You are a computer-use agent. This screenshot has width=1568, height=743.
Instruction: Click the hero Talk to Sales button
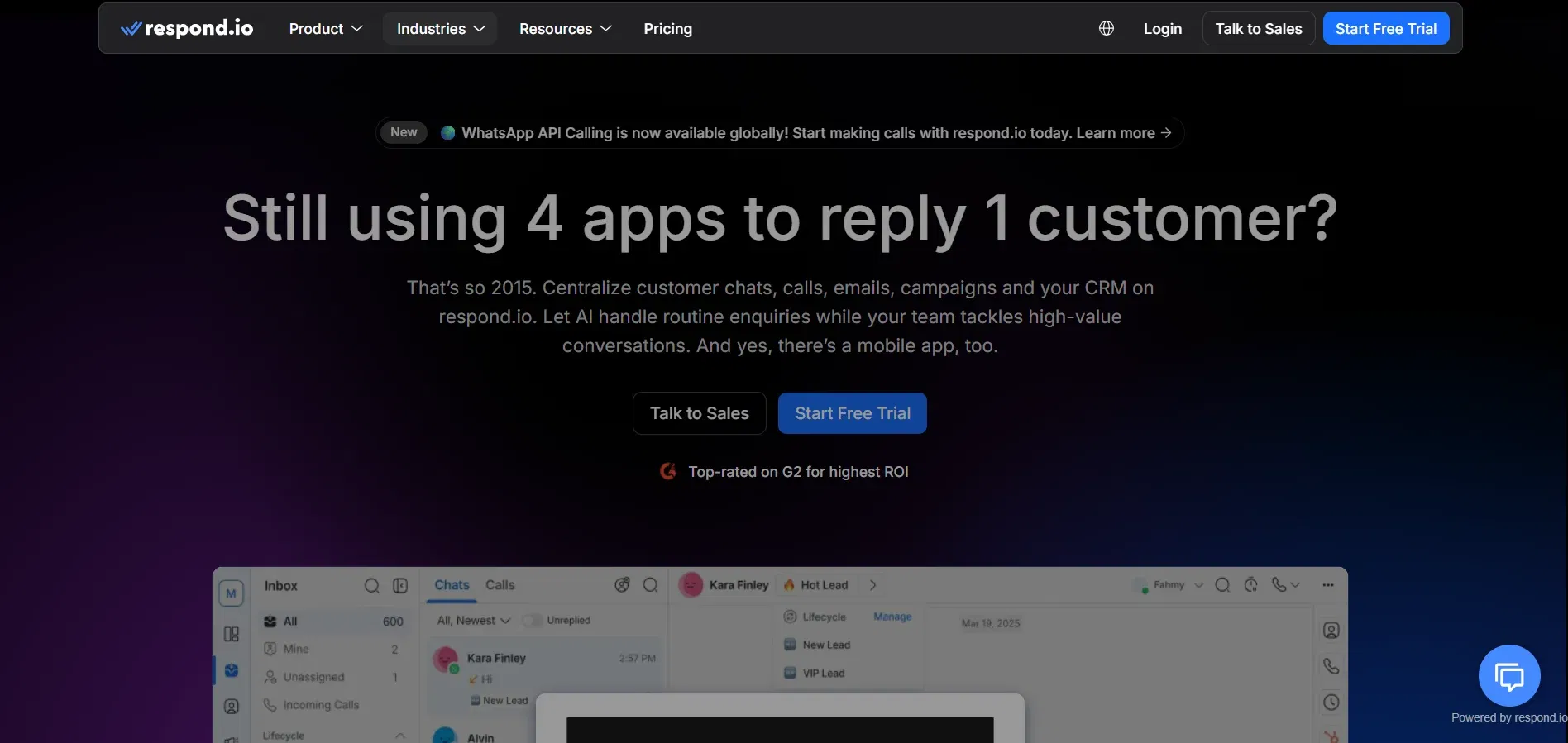(700, 413)
